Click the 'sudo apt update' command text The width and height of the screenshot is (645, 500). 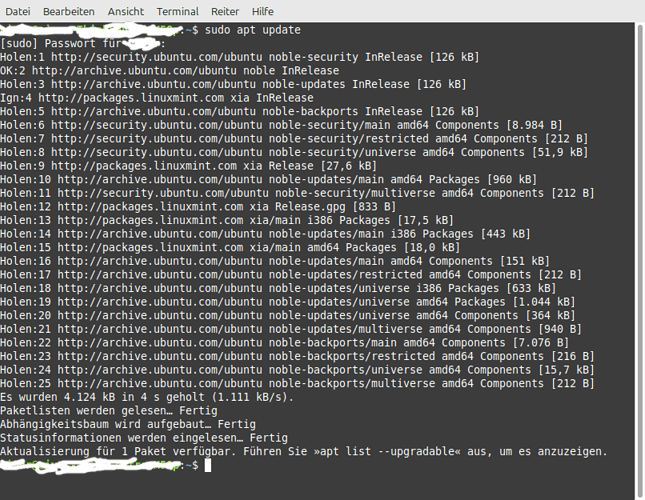253,30
